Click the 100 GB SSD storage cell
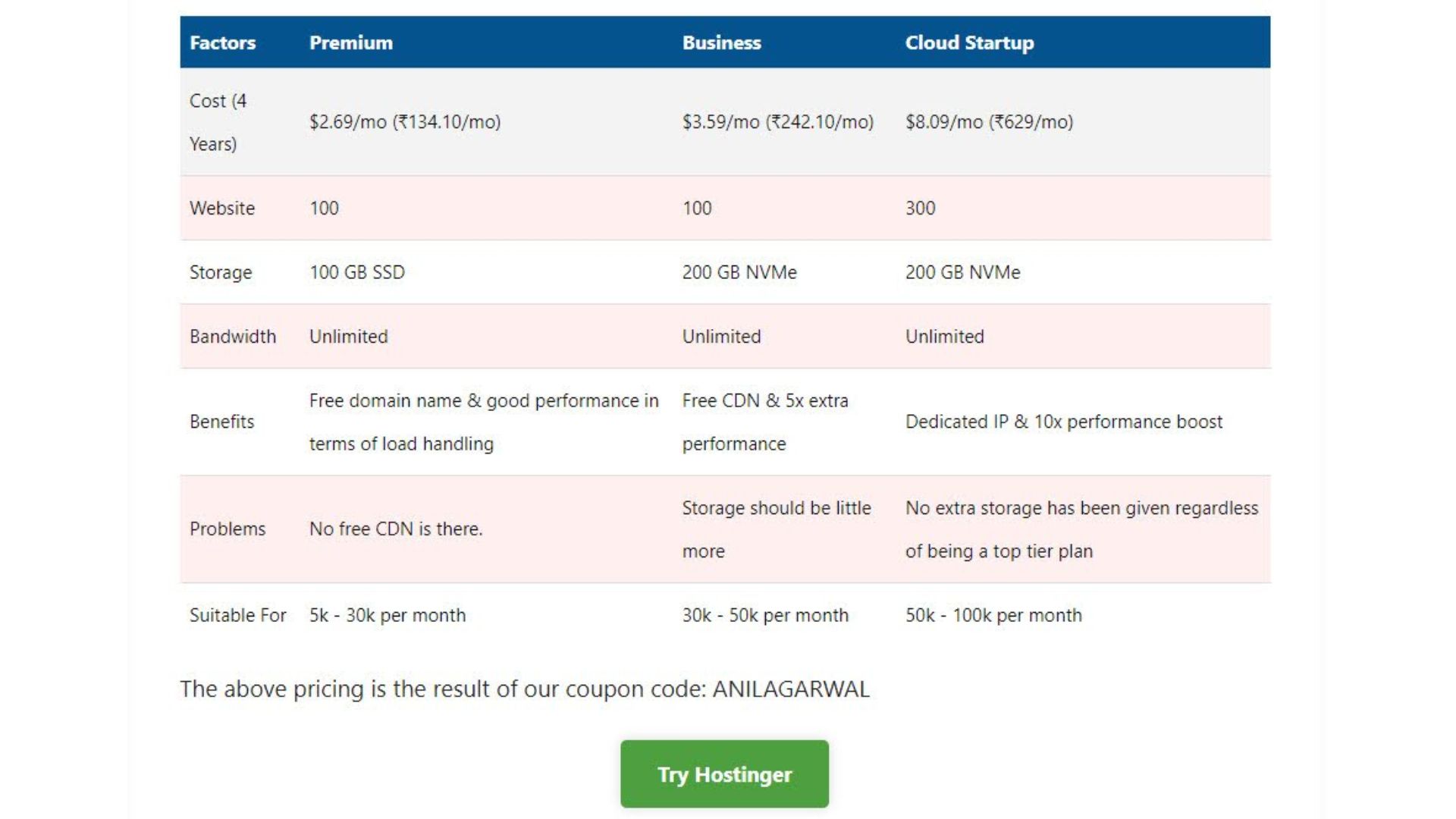Screen dimensions: 1456x819 pos(356,272)
